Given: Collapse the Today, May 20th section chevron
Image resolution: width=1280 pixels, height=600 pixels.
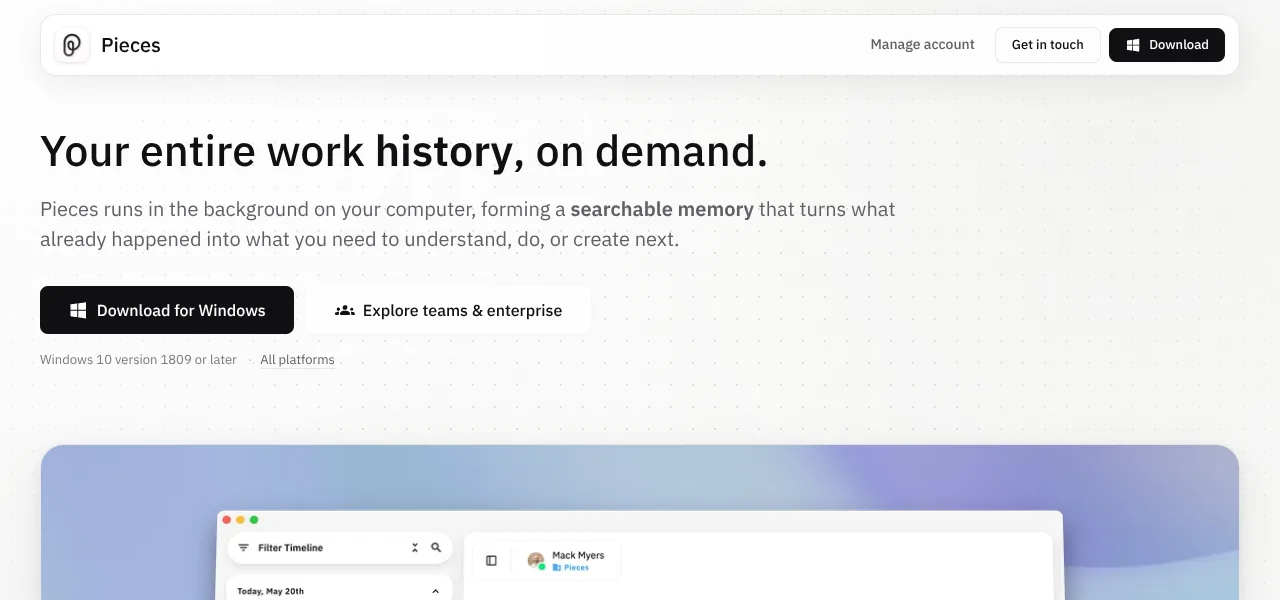Looking at the screenshot, I should [x=435, y=591].
